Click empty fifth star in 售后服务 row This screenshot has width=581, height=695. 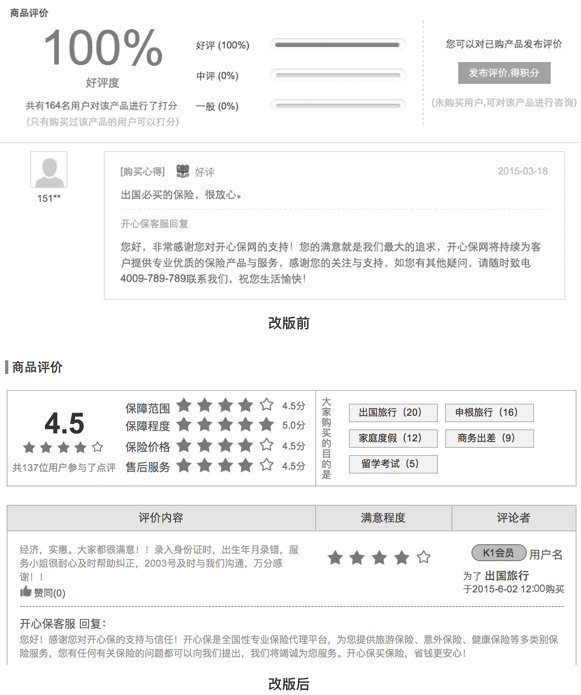coord(266,465)
